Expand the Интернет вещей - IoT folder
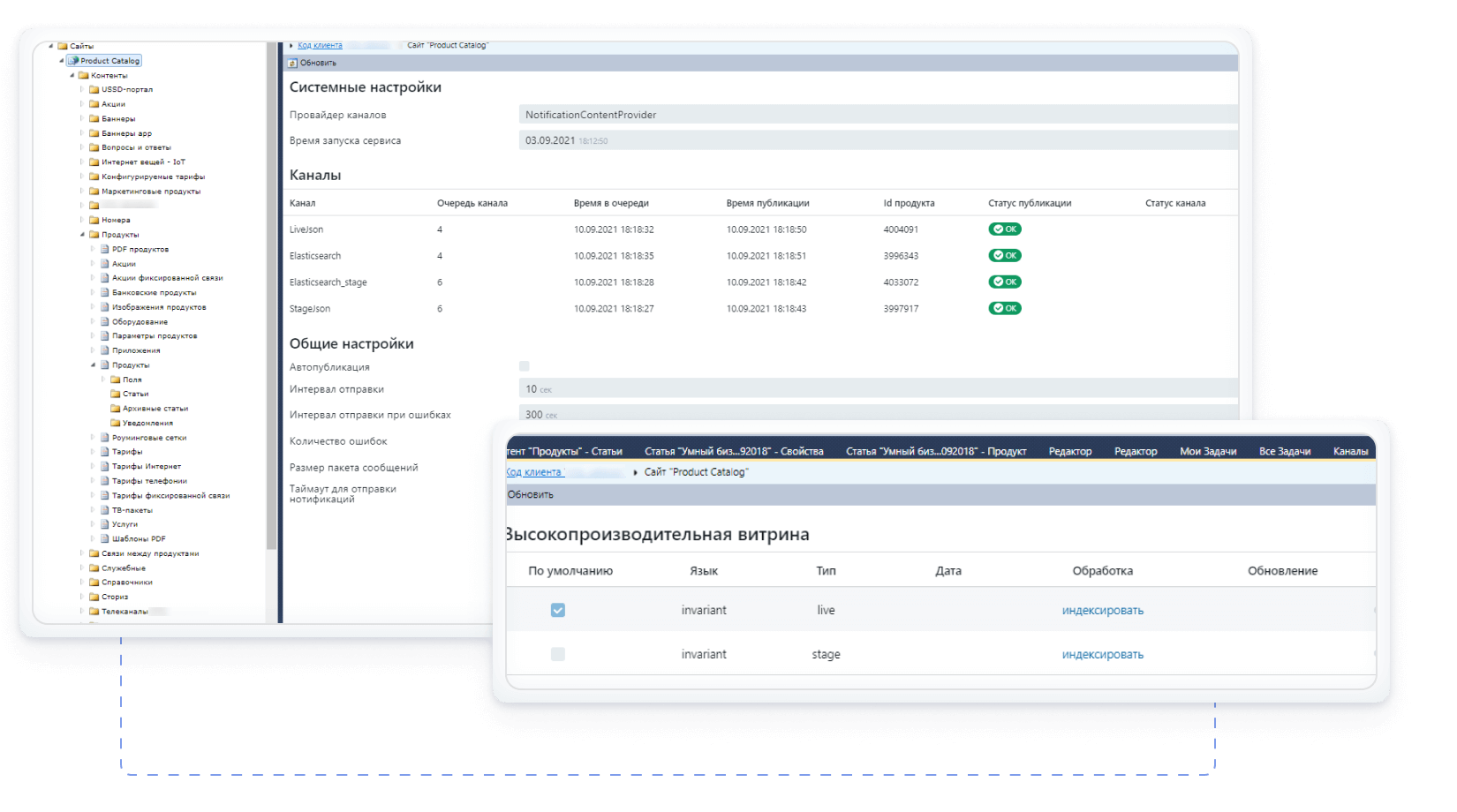The image size is (1457, 812). [x=82, y=162]
